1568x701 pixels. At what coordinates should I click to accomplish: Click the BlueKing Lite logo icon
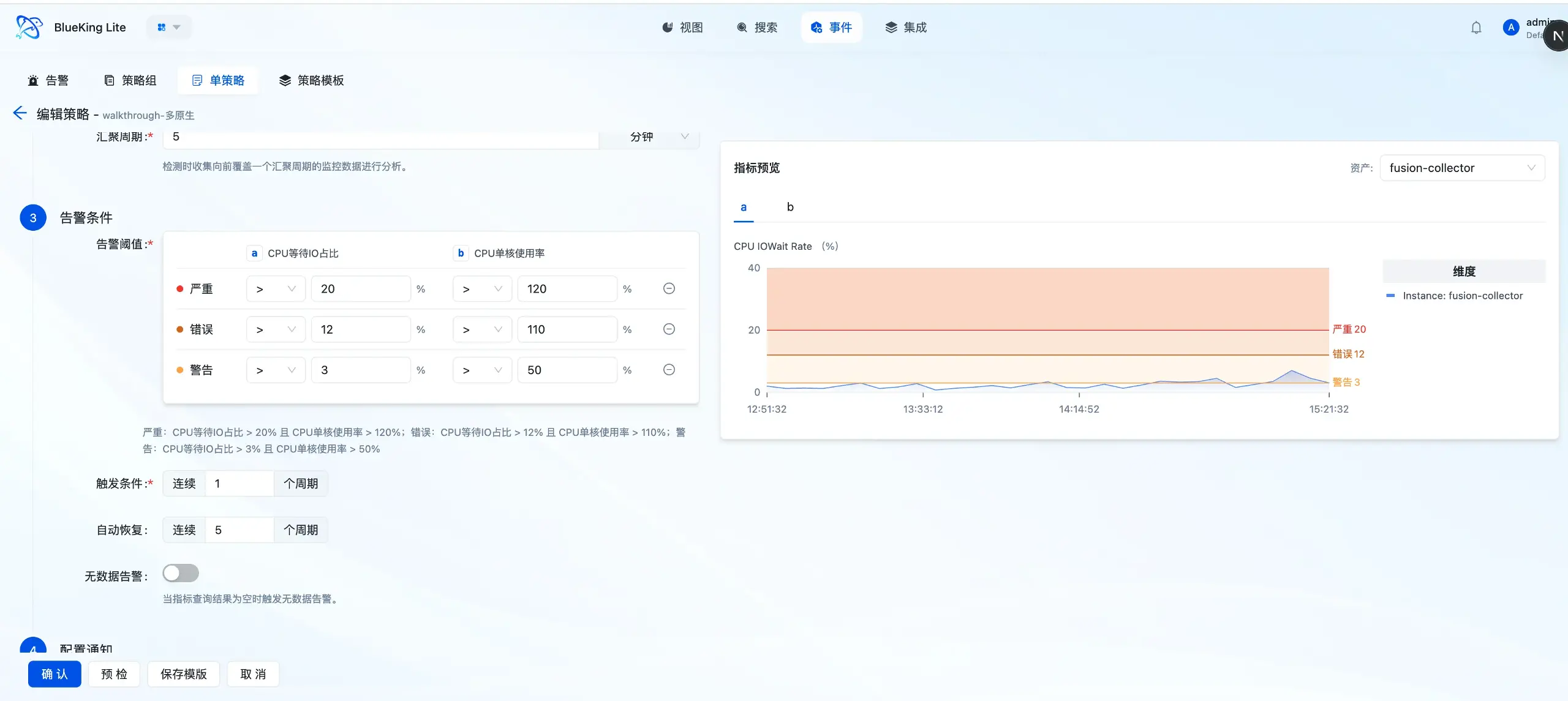(x=29, y=28)
